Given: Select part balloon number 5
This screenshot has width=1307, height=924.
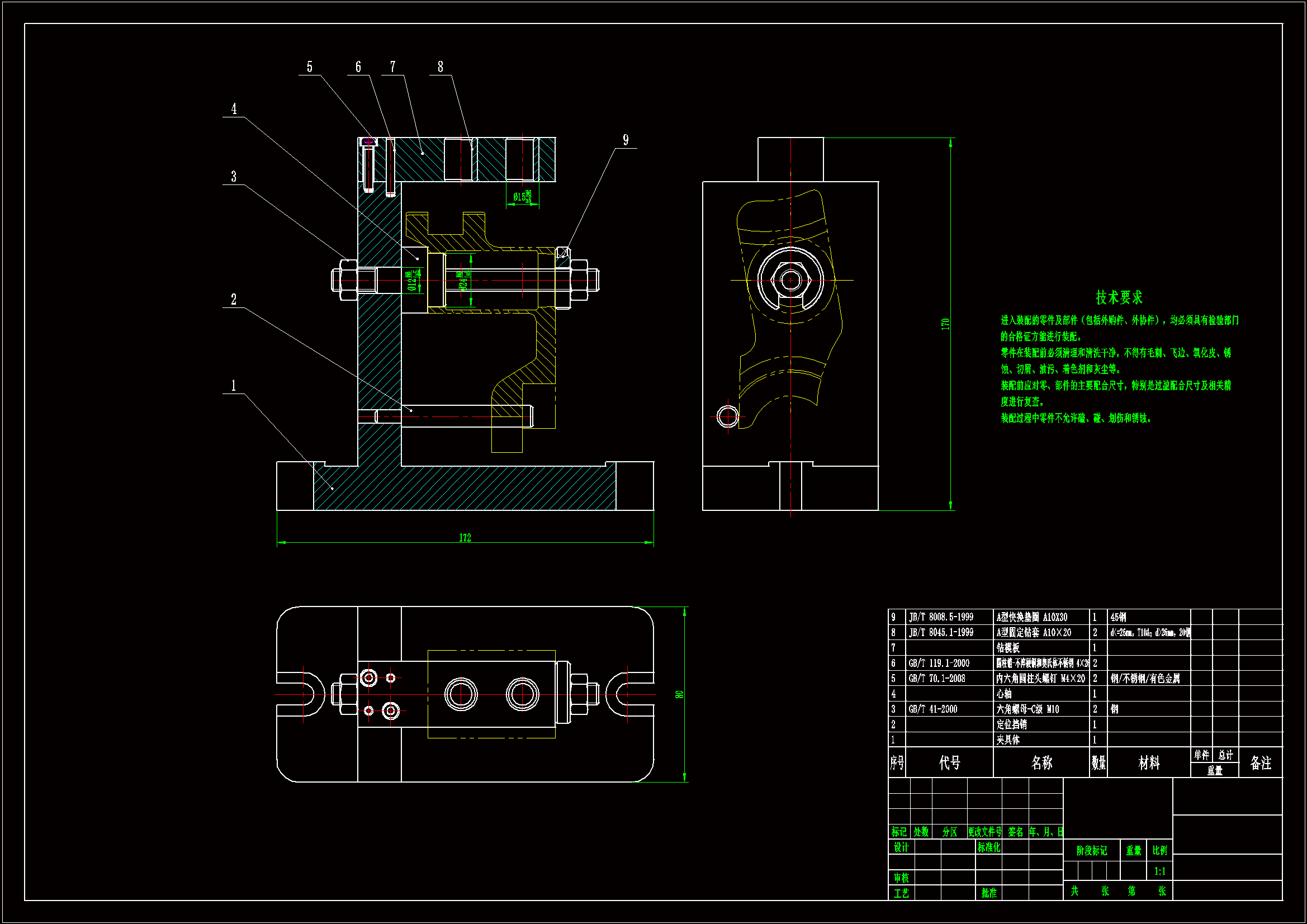Looking at the screenshot, I should pyautogui.click(x=310, y=67).
